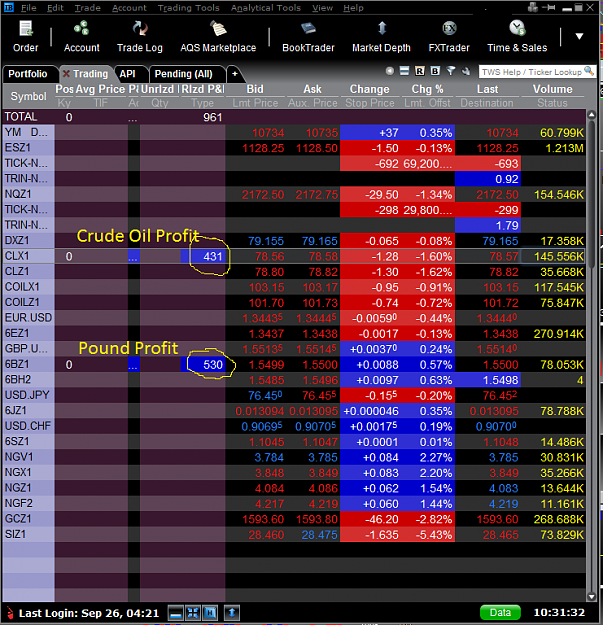
Task: Switch to the API tab
Action: click(128, 74)
